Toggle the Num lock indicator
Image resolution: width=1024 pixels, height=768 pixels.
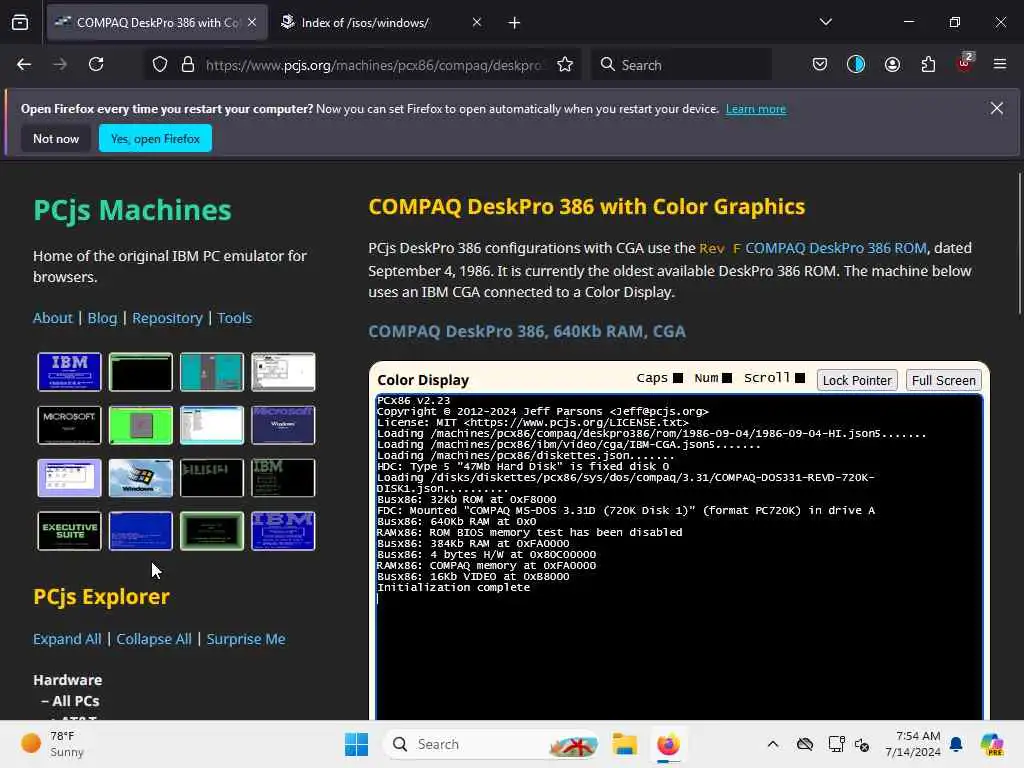click(727, 378)
